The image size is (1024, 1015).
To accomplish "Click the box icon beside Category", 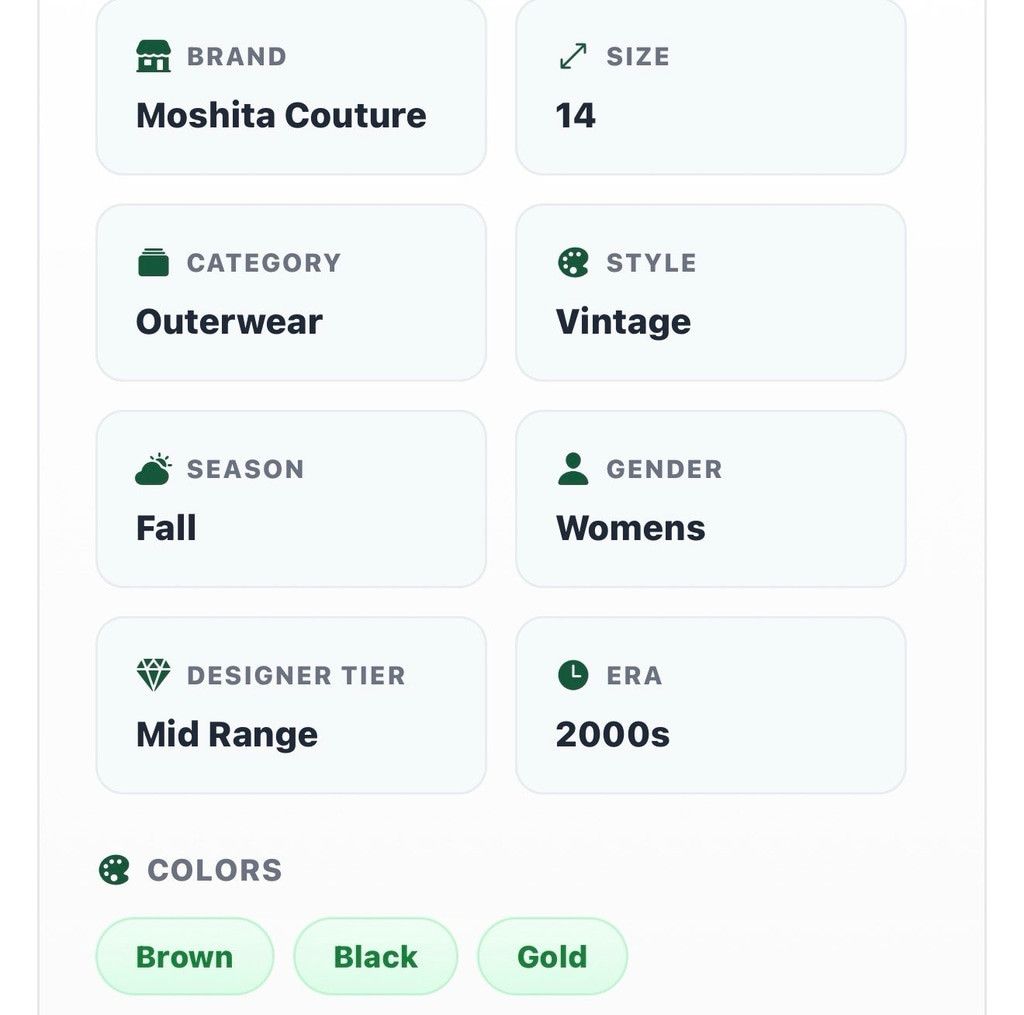I will tap(153, 263).
